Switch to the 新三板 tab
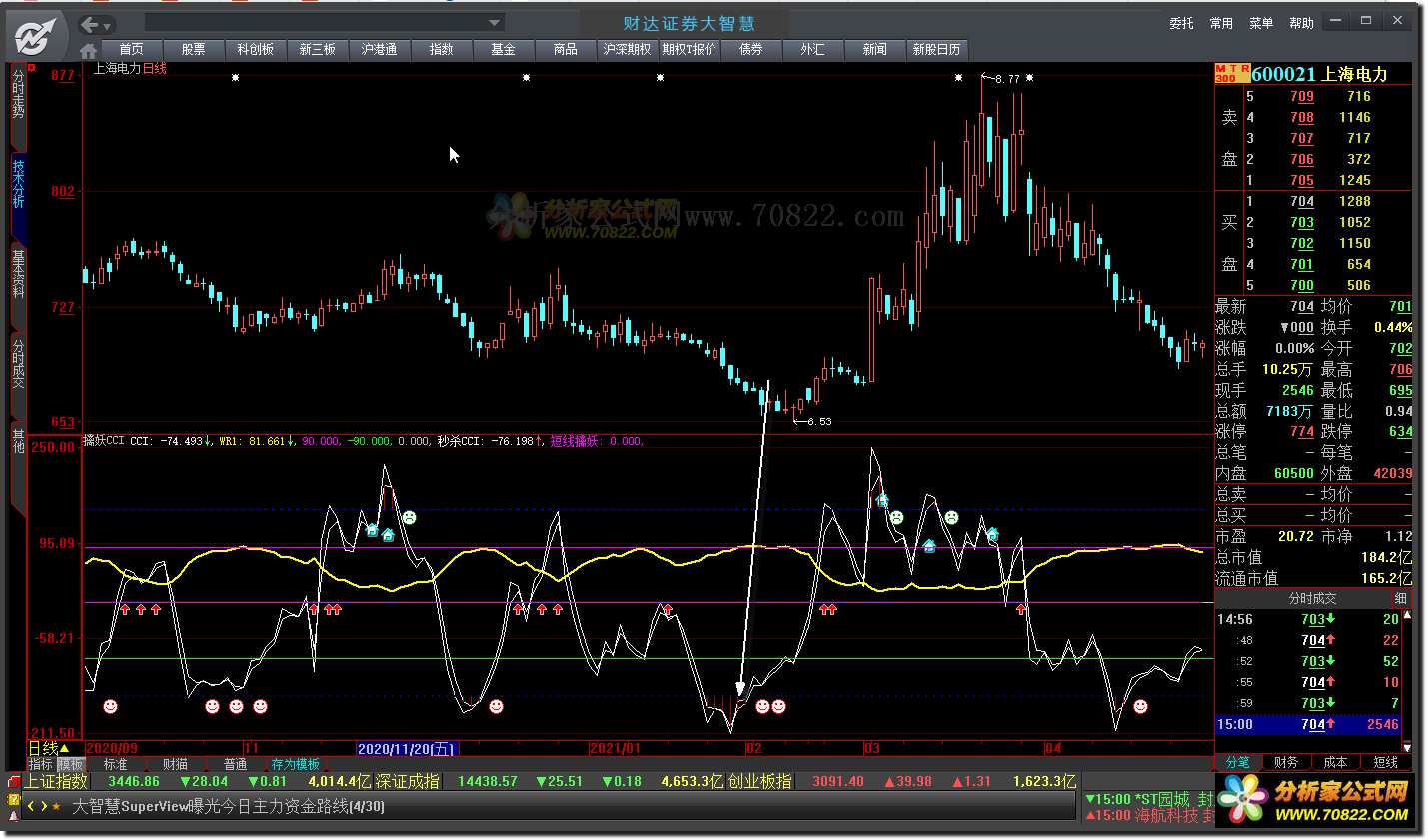The image size is (1428, 840). [x=317, y=49]
